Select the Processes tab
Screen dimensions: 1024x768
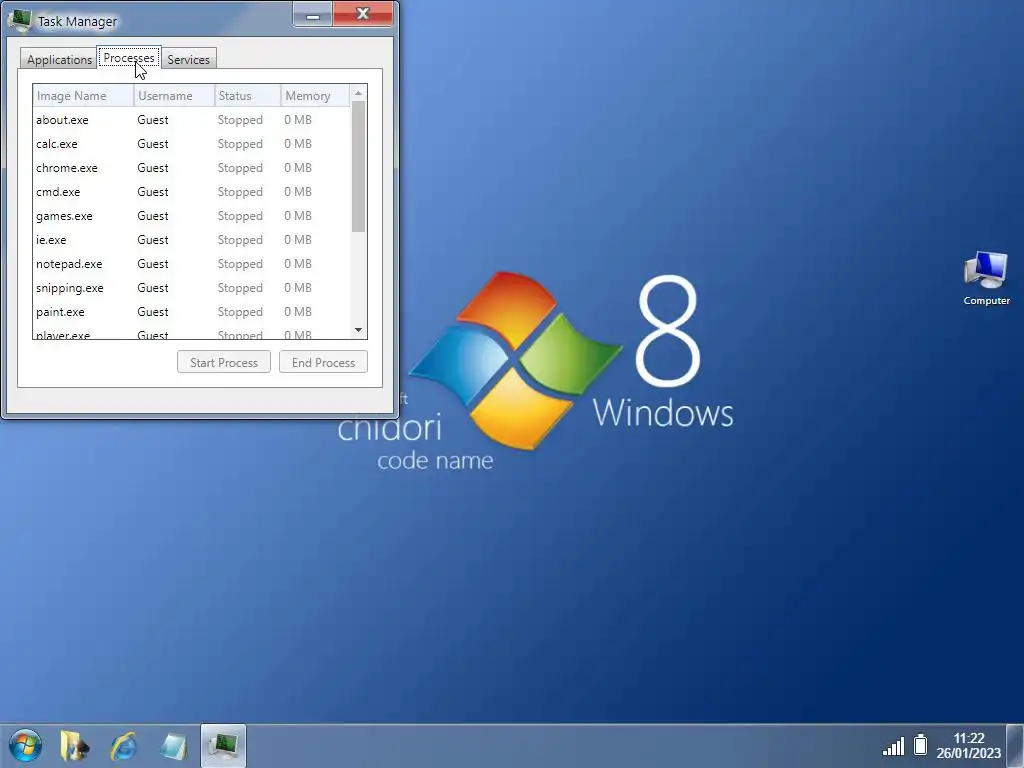(x=129, y=58)
